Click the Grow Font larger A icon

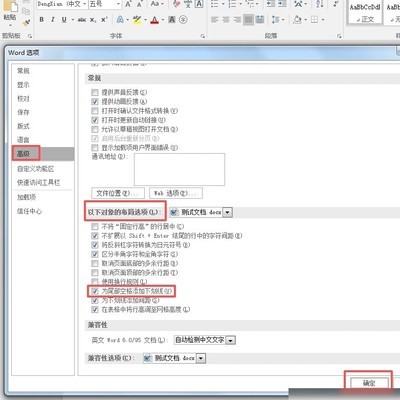(x=128, y=4)
